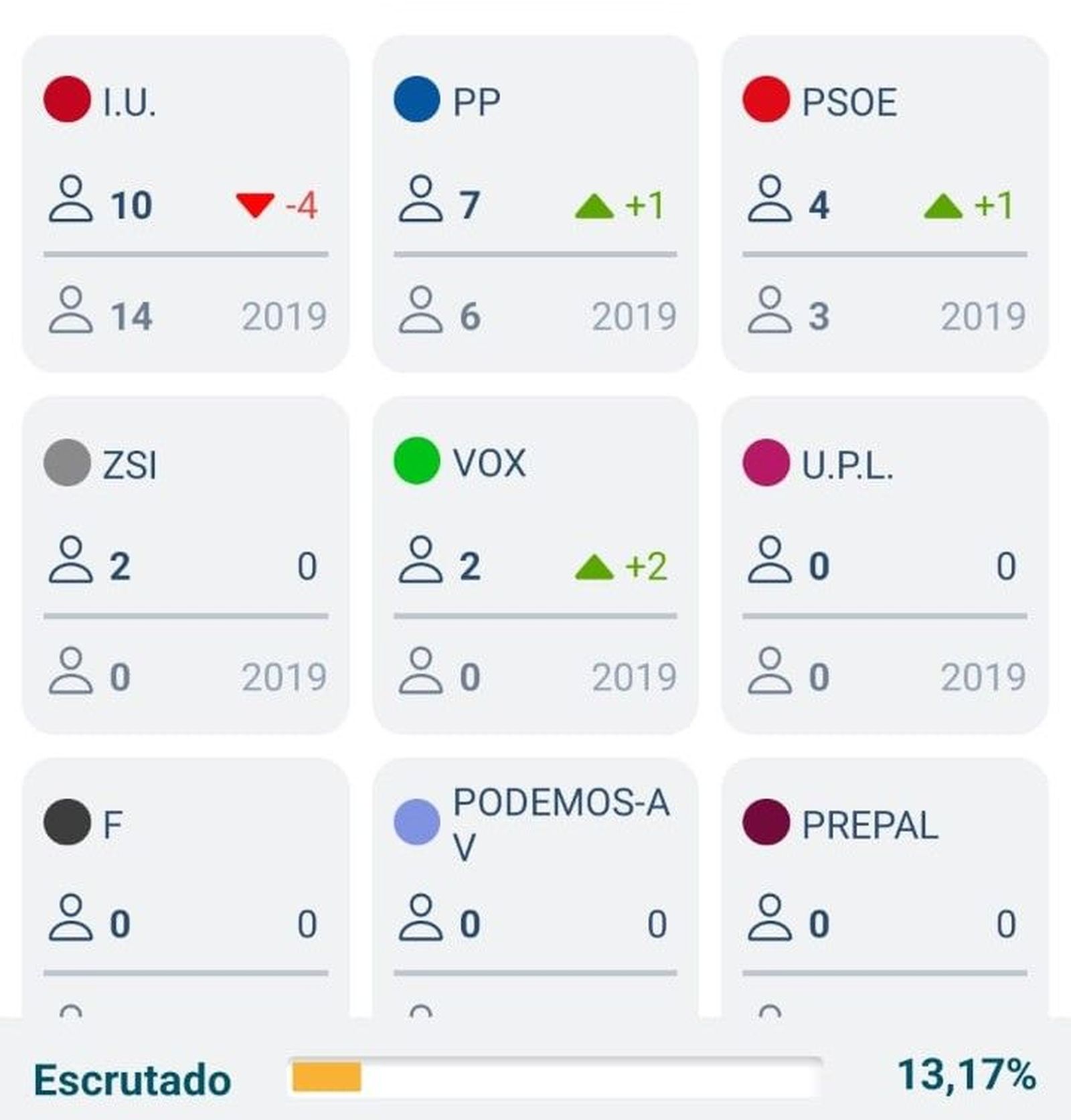Click the current seats person icon for I.U.
1071x1120 pixels.
click(x=70, y=199)
